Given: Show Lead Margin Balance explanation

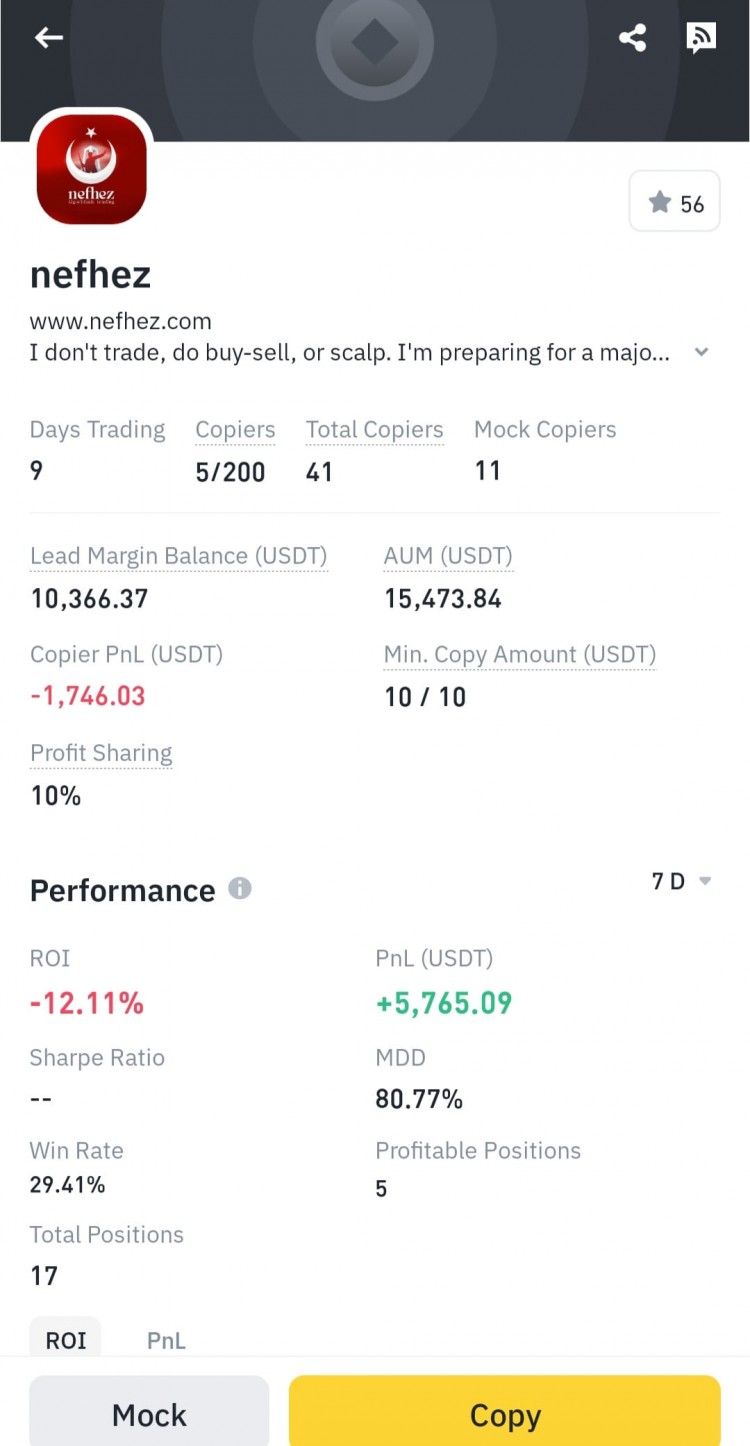Looking at the screenshot, I should coord(179,556).
